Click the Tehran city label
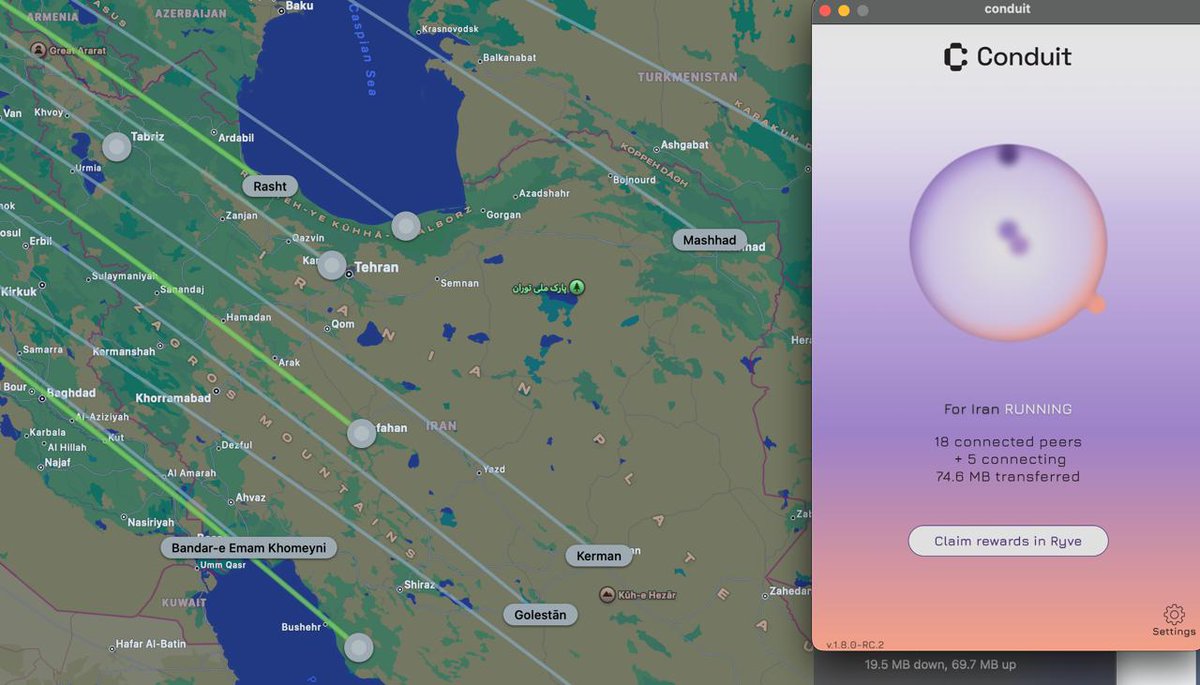Image resolution: width=1200 pixels, height=685 pixels. 376,267
